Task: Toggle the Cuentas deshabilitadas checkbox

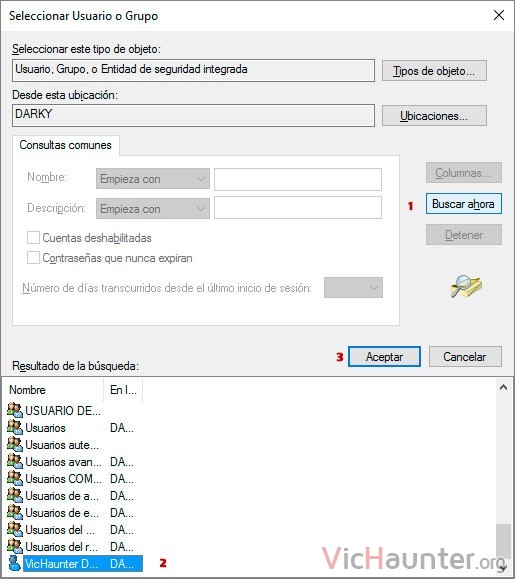Action: (x=33, y=237)
